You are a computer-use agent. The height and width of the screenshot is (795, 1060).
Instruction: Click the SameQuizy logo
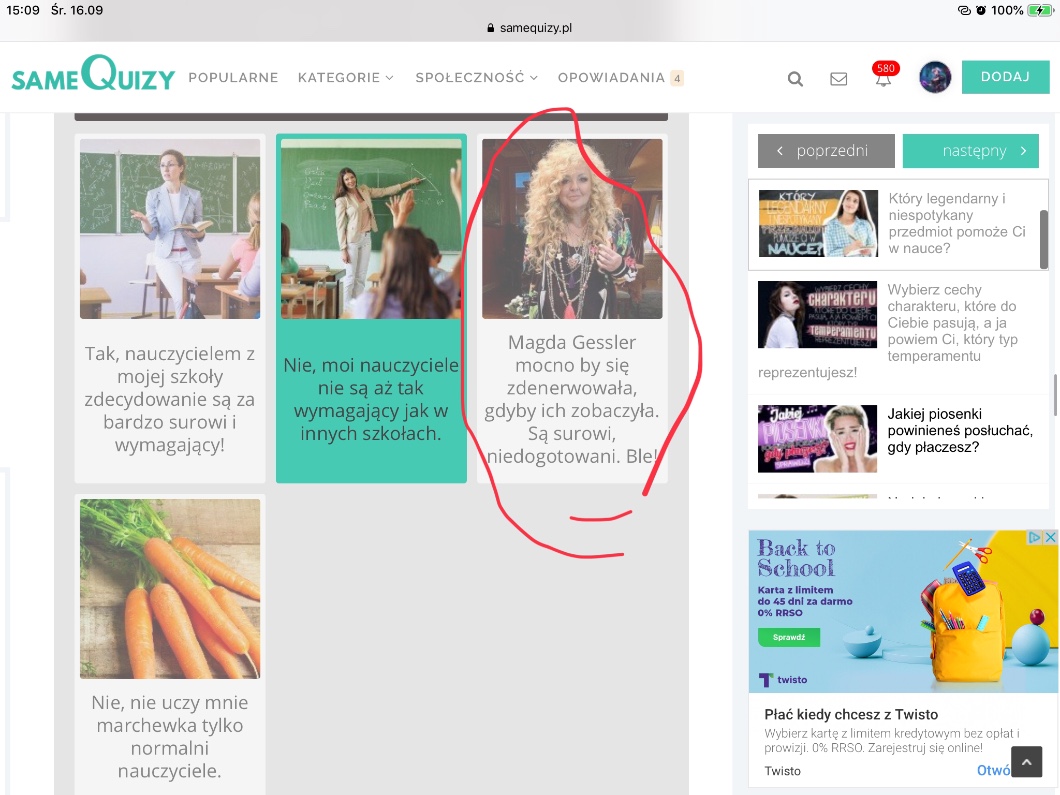(93, 76)
